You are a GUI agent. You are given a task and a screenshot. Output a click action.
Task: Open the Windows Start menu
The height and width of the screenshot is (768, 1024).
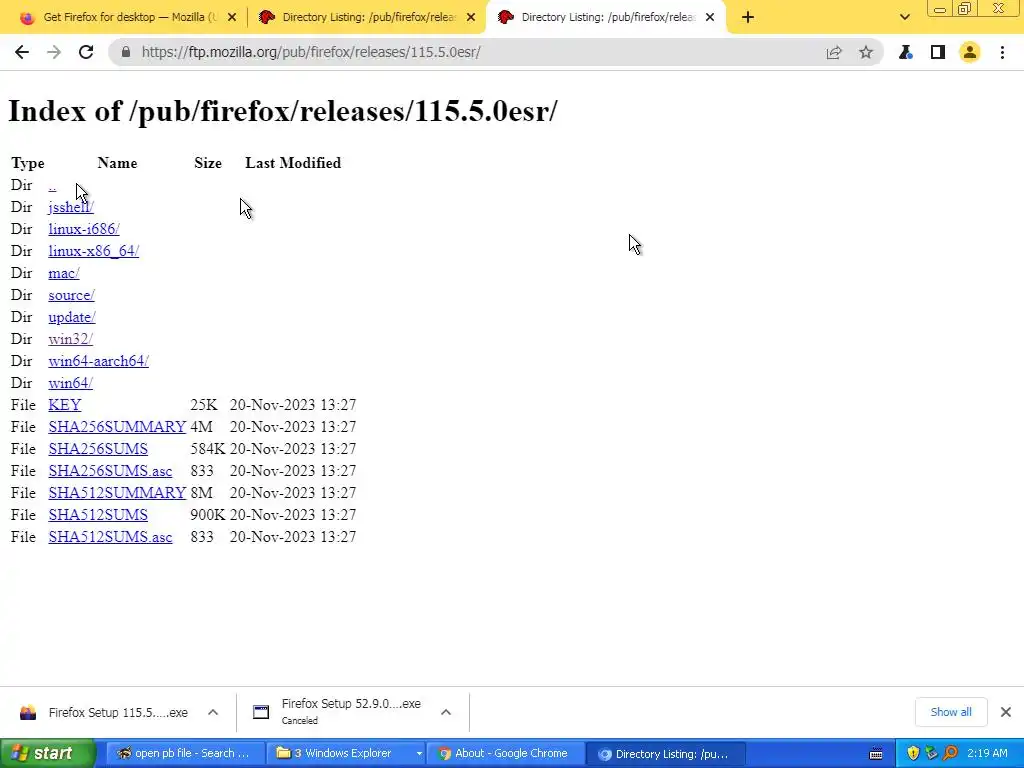(47, 753)
